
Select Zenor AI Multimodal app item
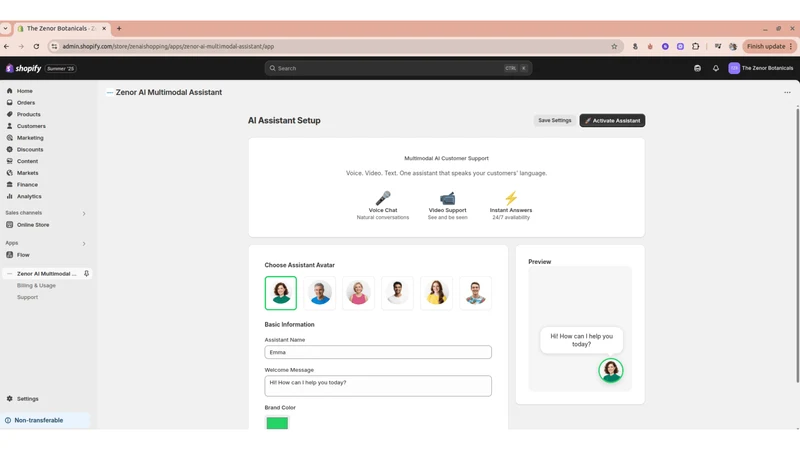tap(45, 273)
